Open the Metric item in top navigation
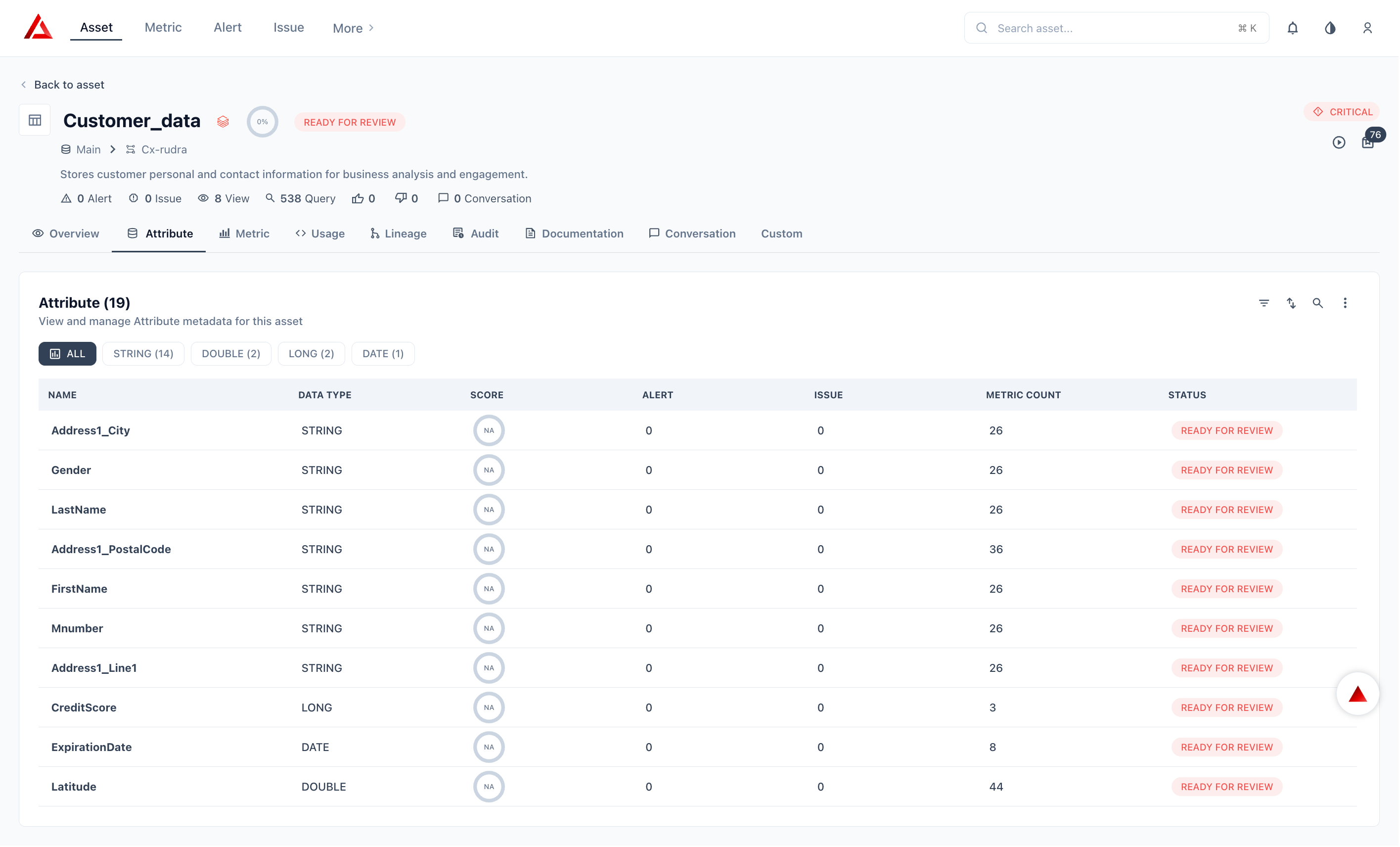Image resolution: width=1400 pixels, height=847 pixels. [163, 27]
